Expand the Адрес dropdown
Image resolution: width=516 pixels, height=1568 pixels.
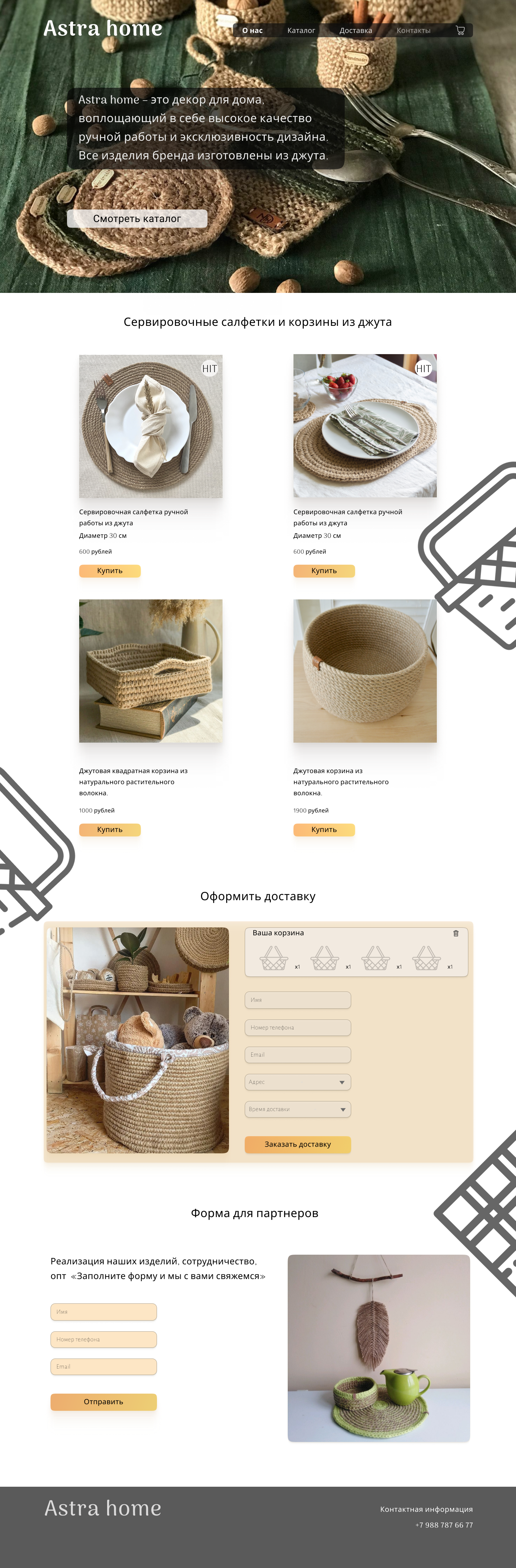[298, 1082]
